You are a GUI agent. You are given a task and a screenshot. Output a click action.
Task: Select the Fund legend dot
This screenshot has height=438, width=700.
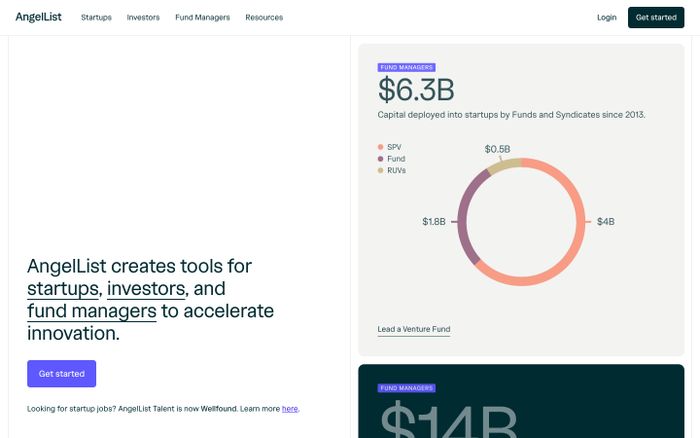381,159
